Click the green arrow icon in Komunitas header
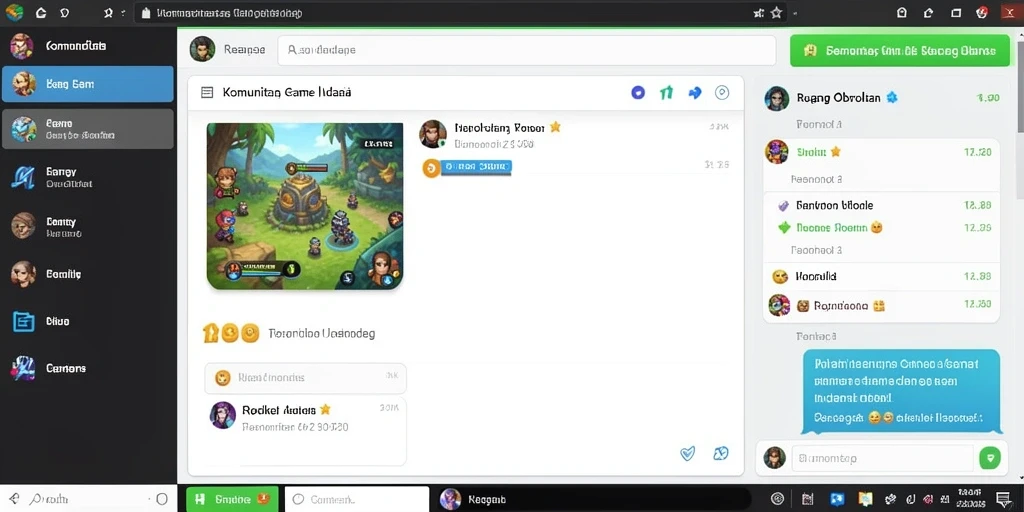1024x512 pixels. click(x=666, y=93)
